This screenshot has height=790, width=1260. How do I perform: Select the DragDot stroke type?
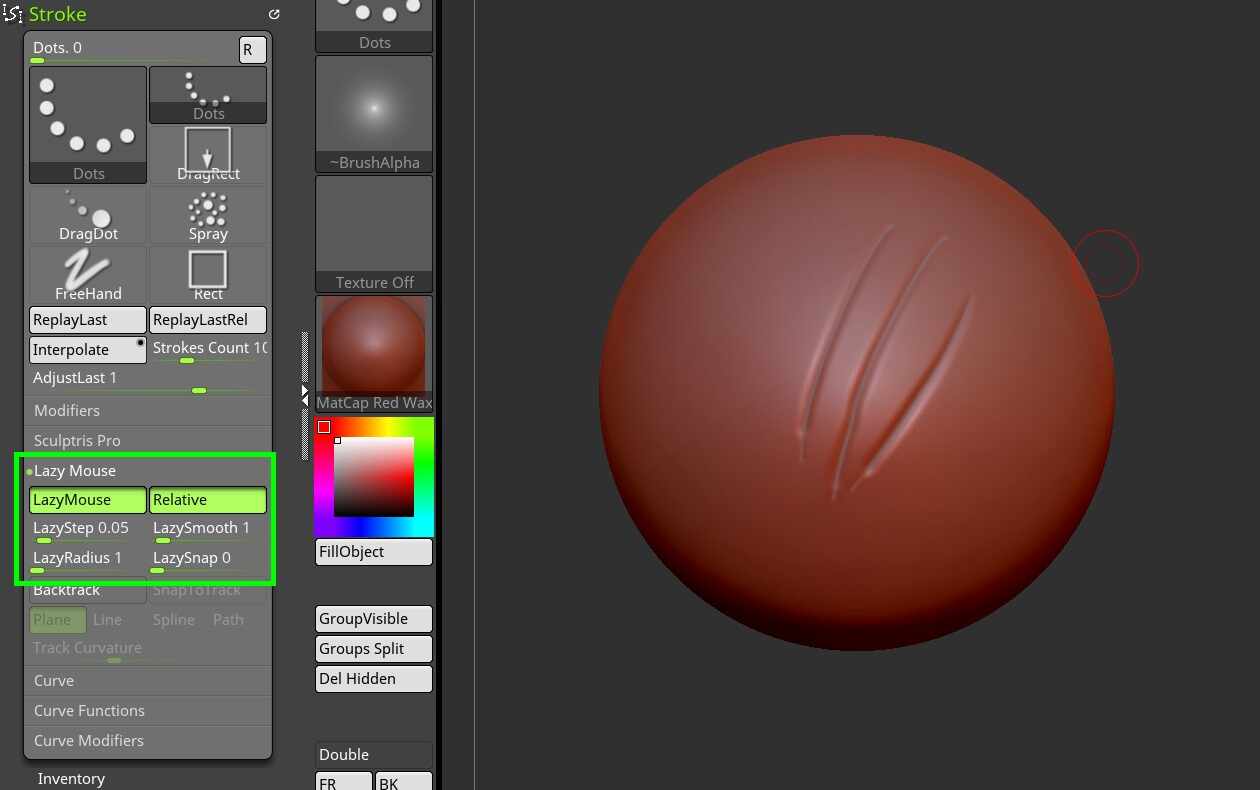coord(87,214)
